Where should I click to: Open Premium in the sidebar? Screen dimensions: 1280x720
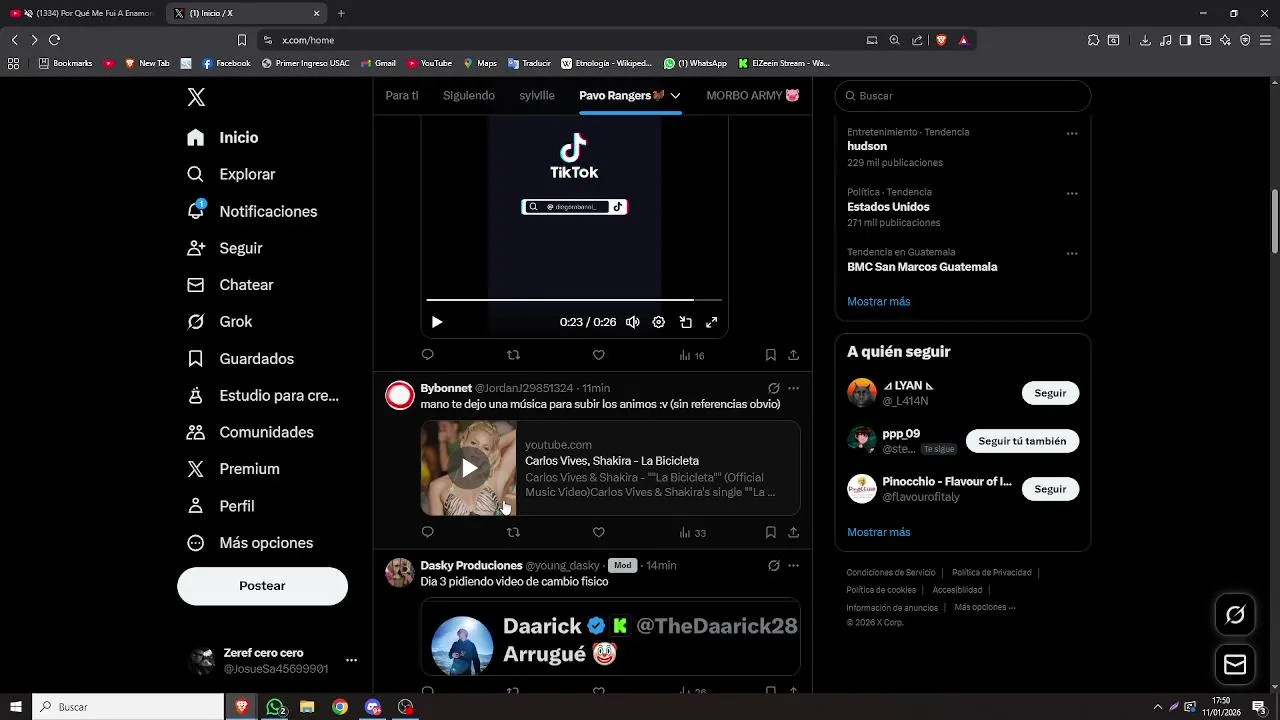233,469
